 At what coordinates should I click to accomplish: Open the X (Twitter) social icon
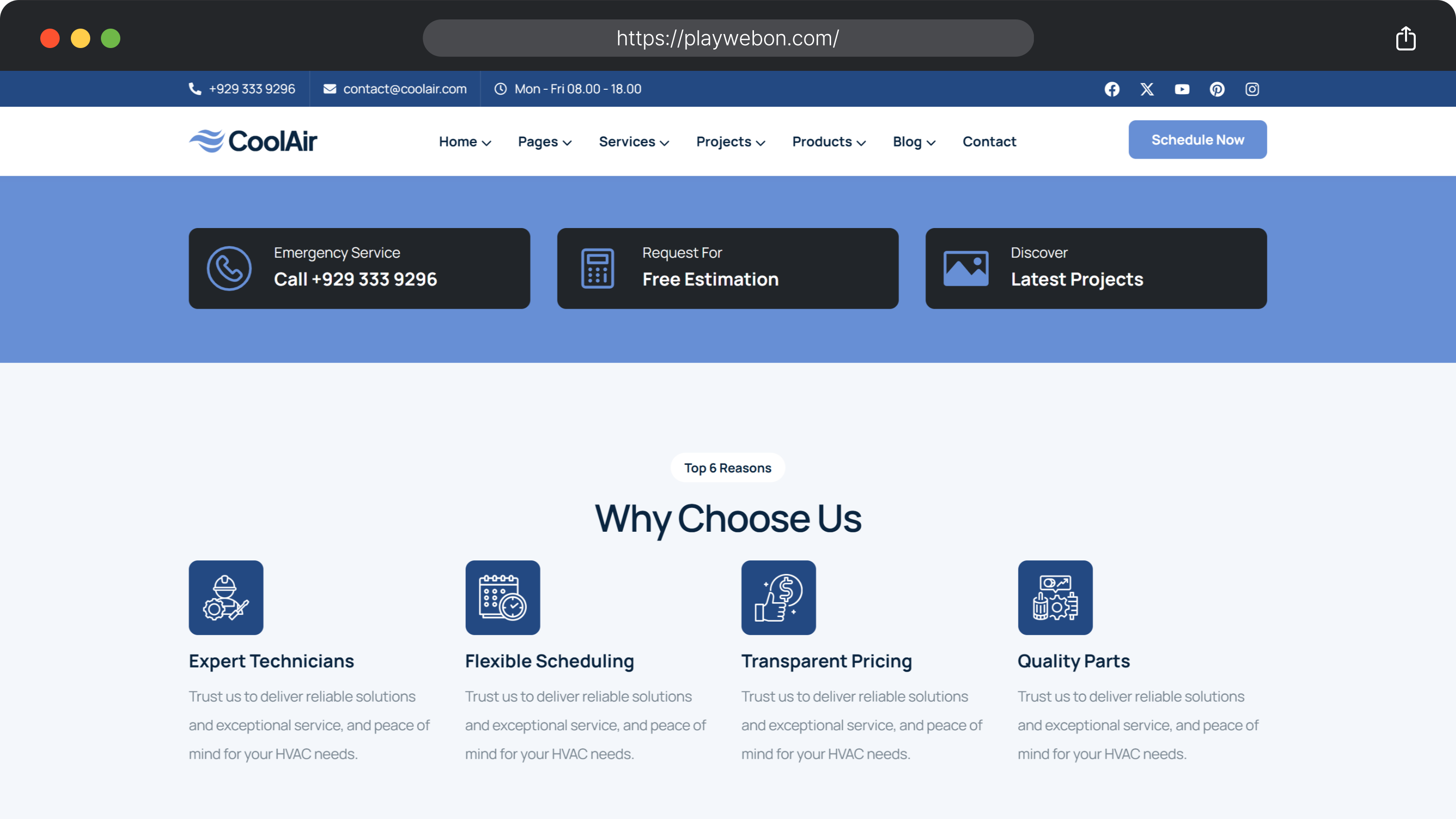pyautogui.click(x=1147, y=89)
